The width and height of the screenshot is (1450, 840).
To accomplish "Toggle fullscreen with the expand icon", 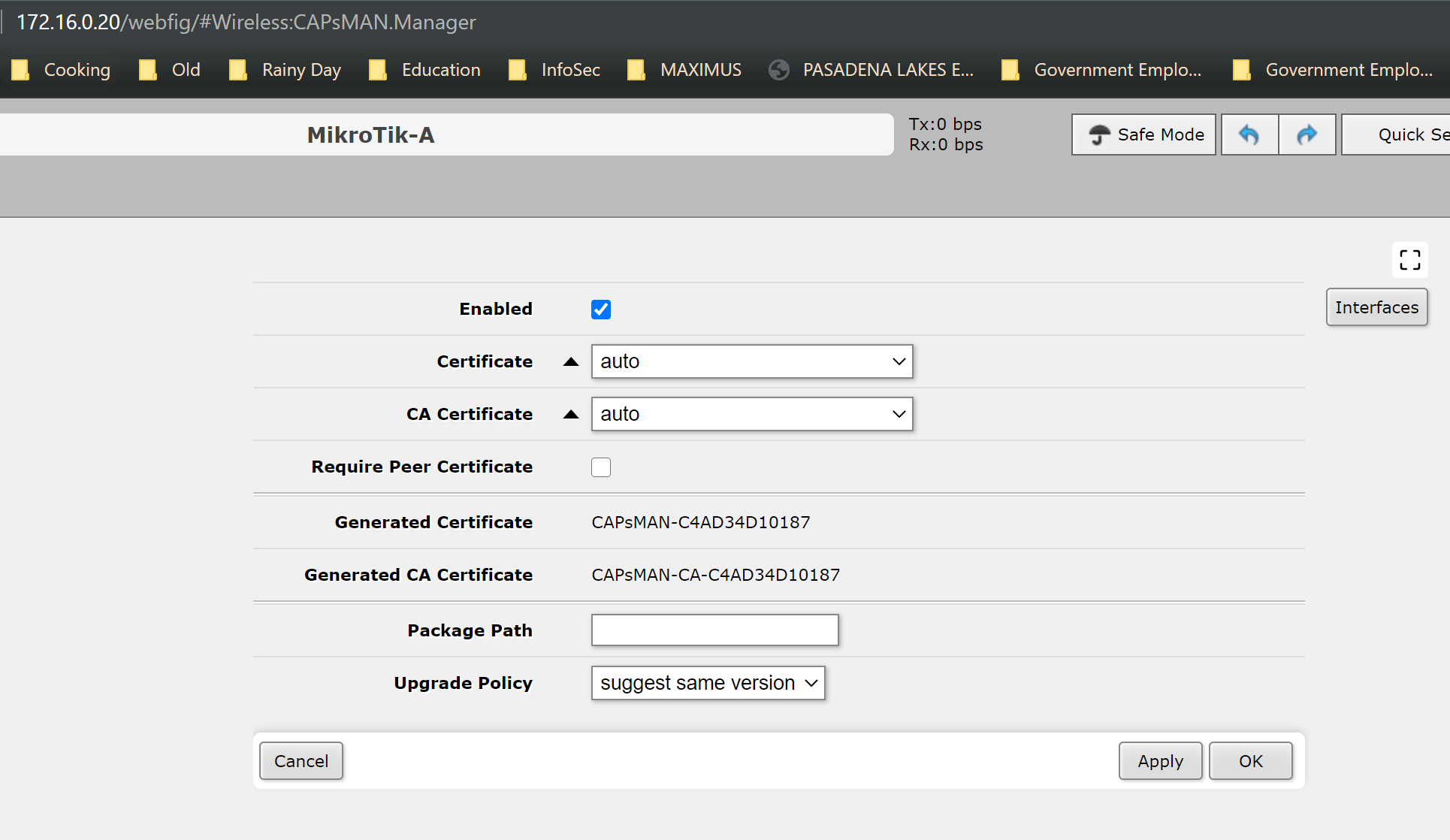I will [x=1409, y=260].
